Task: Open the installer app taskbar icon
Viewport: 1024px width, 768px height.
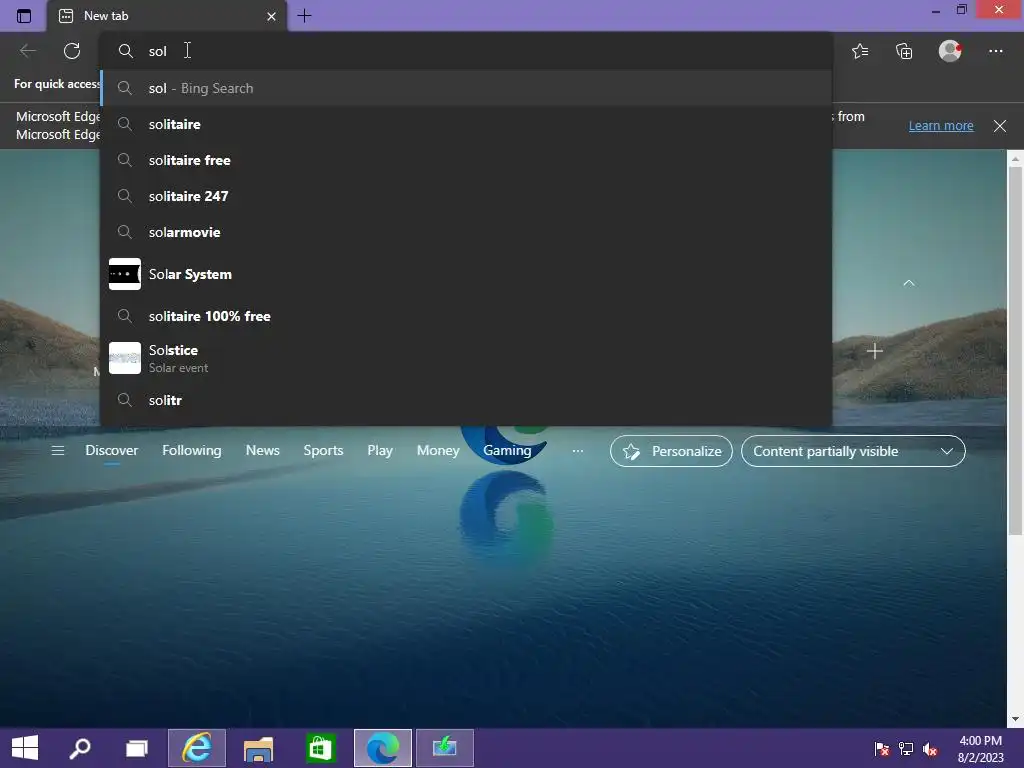Action: (445, 748)
